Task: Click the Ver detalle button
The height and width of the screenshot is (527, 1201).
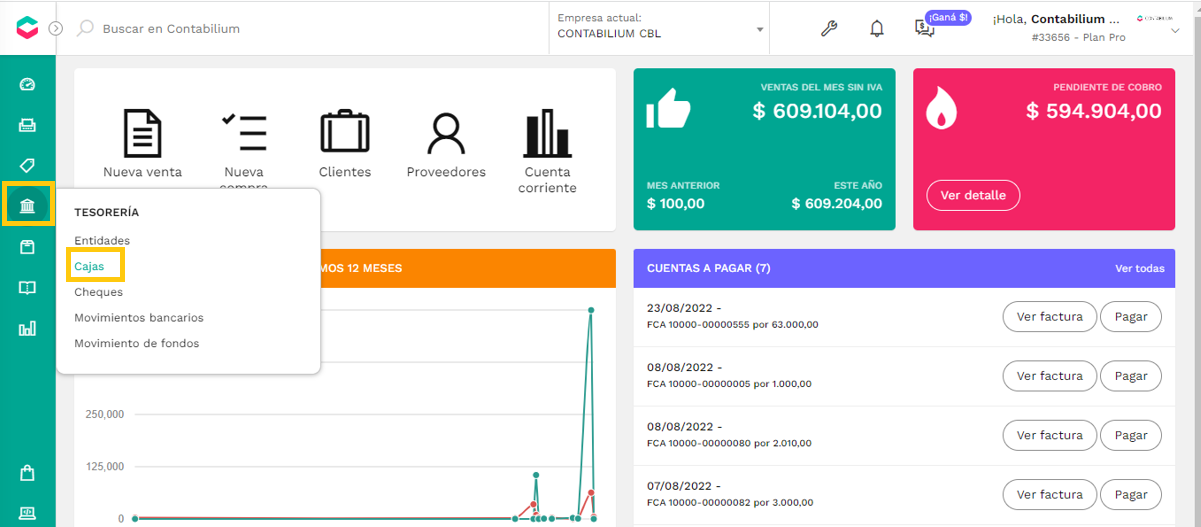Action: (x=973, y=195)
